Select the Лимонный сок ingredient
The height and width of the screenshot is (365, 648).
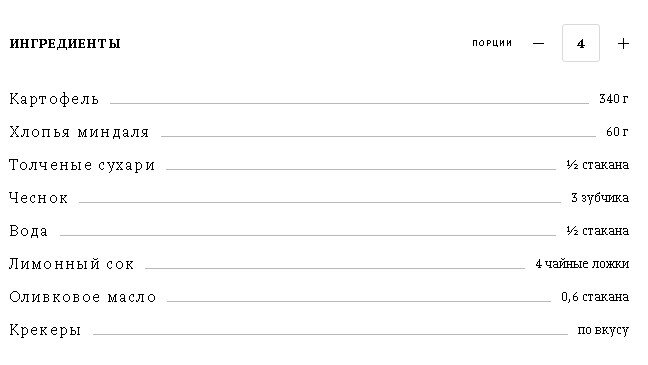pyautogui.click(x=71, y=264)
